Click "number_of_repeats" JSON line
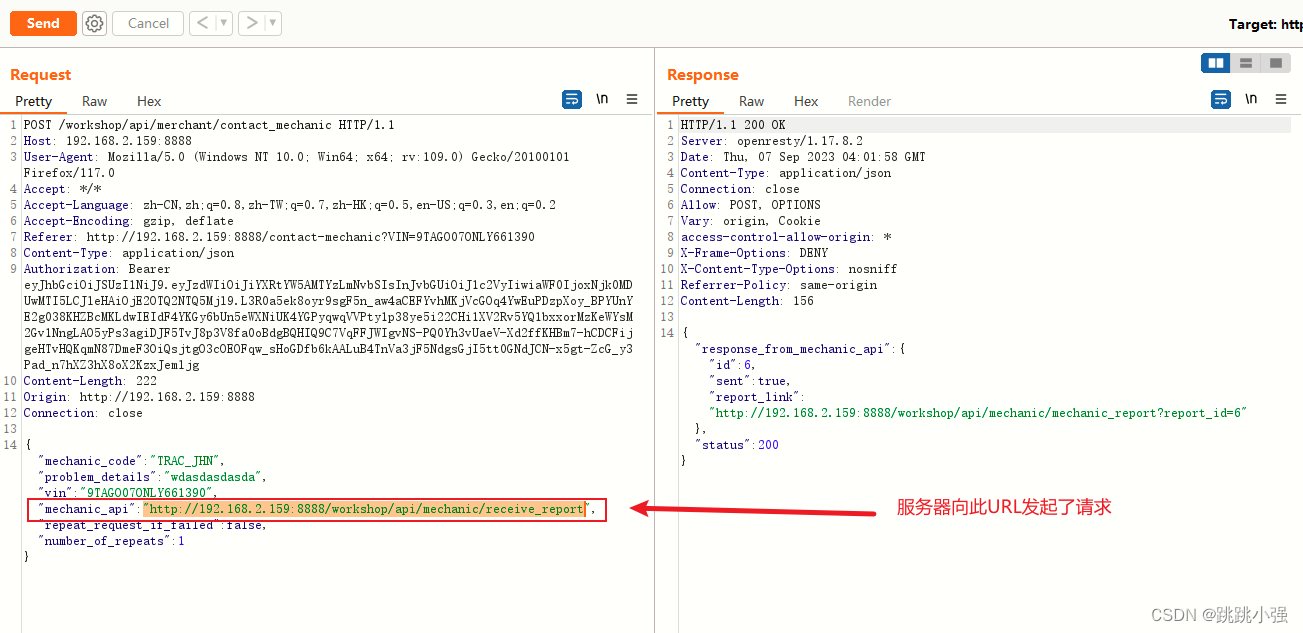1303x633 pixels. (111, 541)
